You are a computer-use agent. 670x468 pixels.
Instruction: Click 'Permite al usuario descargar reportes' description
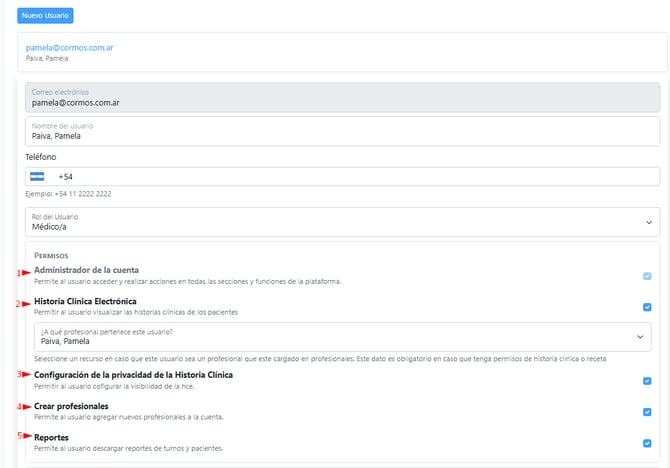[129, 448]
